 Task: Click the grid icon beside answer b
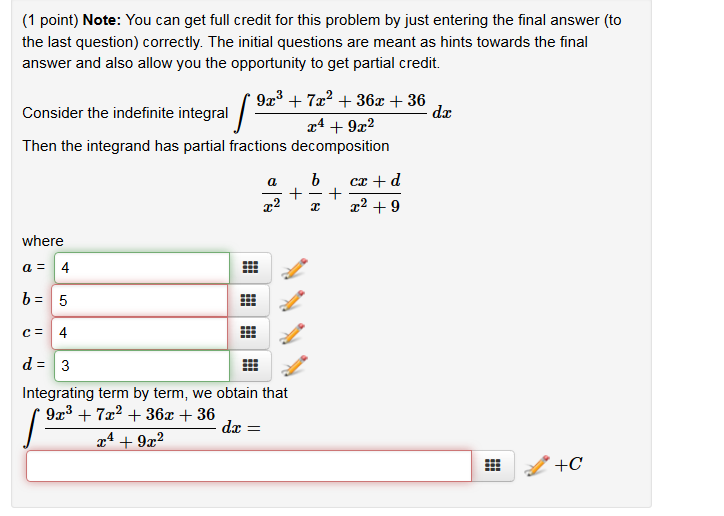250,301
